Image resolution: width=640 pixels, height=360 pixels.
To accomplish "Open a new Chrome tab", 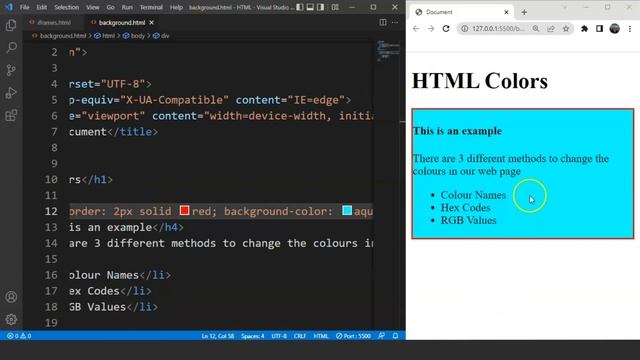I will point(524,12).
